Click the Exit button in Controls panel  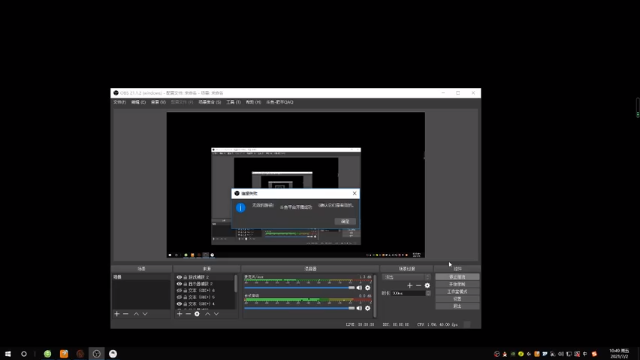[x=457, y=306]
